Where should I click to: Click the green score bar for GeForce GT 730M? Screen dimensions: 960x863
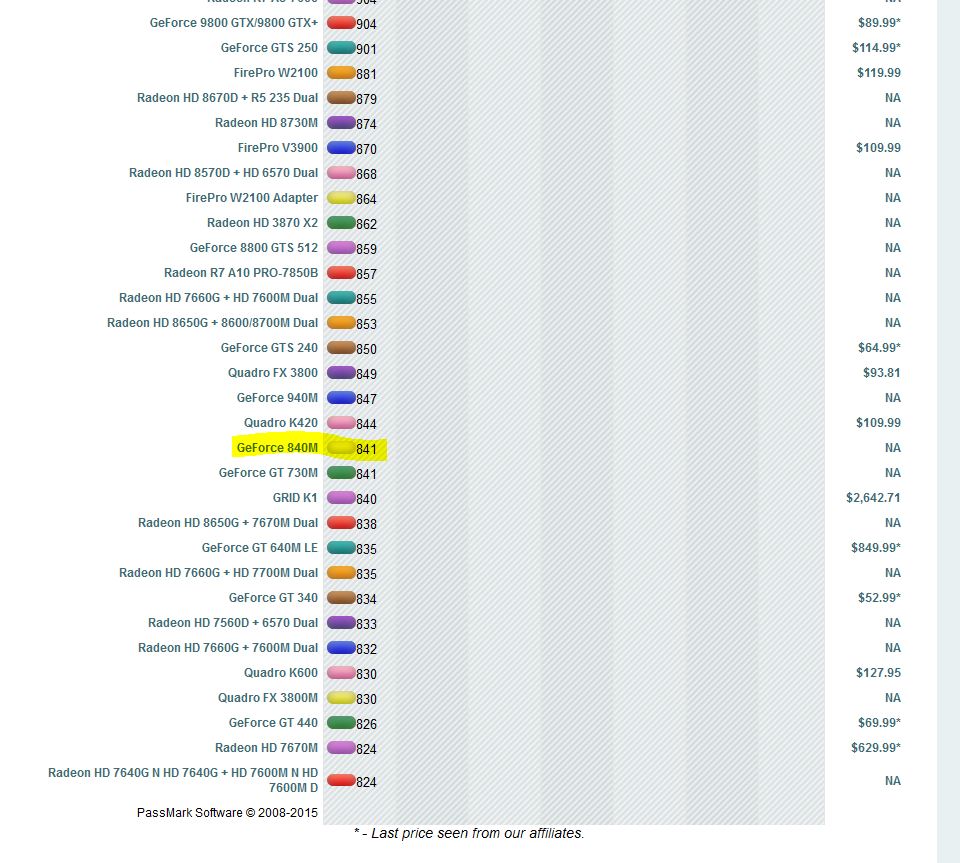click(x=341, y=473)
